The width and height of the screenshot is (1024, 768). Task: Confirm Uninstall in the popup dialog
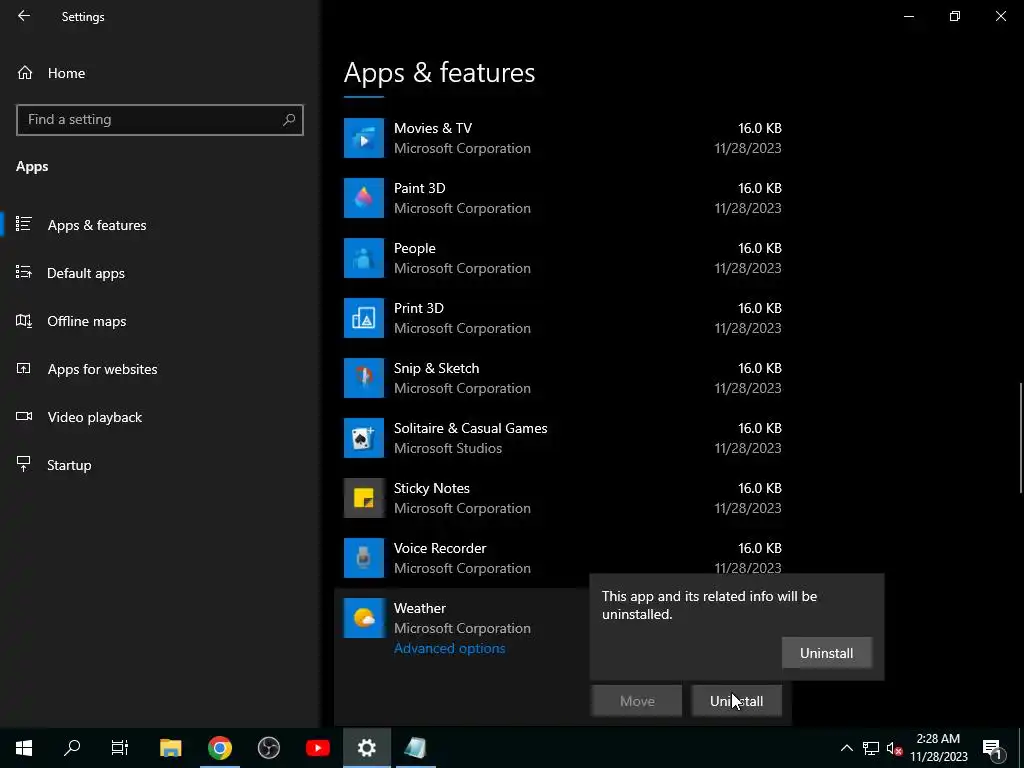point(826,653)
